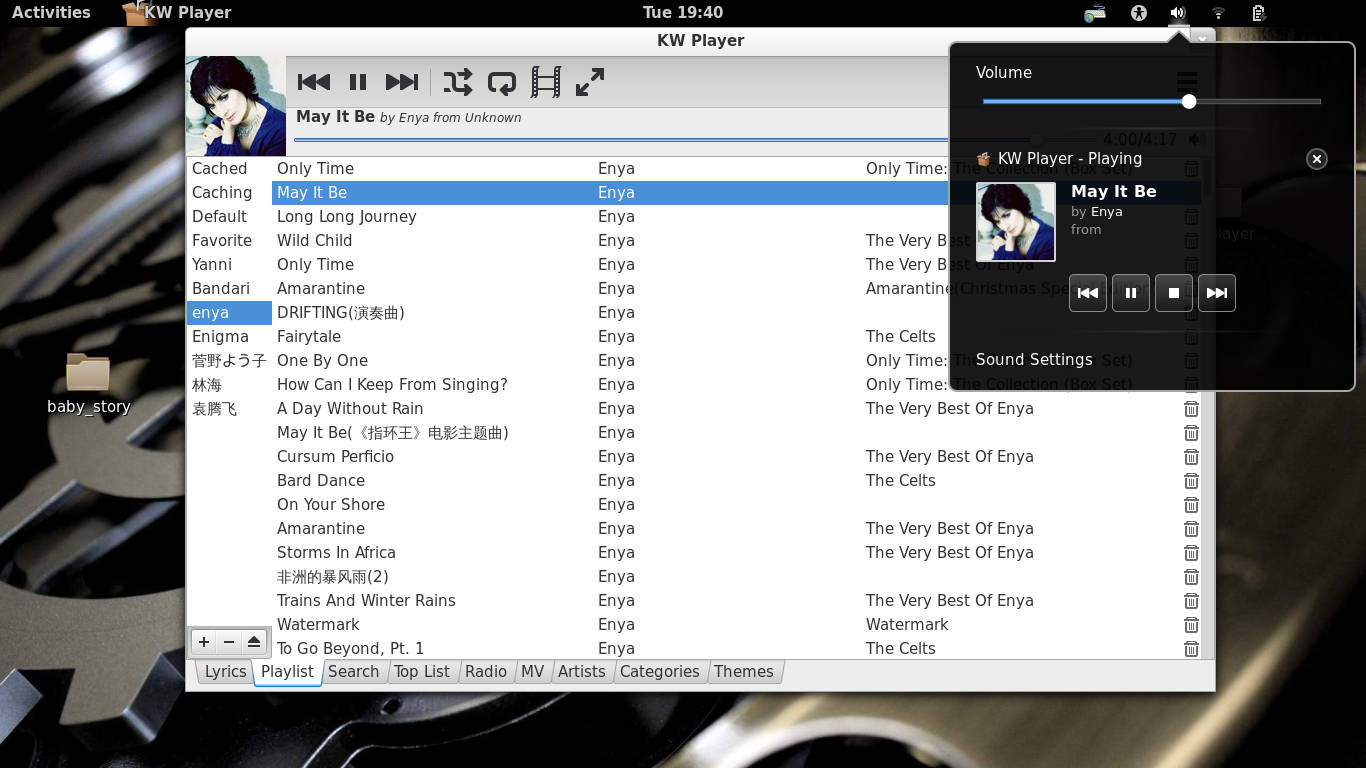The height and width of the screenshot is (768, 1366).
Task: Open the MV film strip icon
Action: tap(546, 82)
